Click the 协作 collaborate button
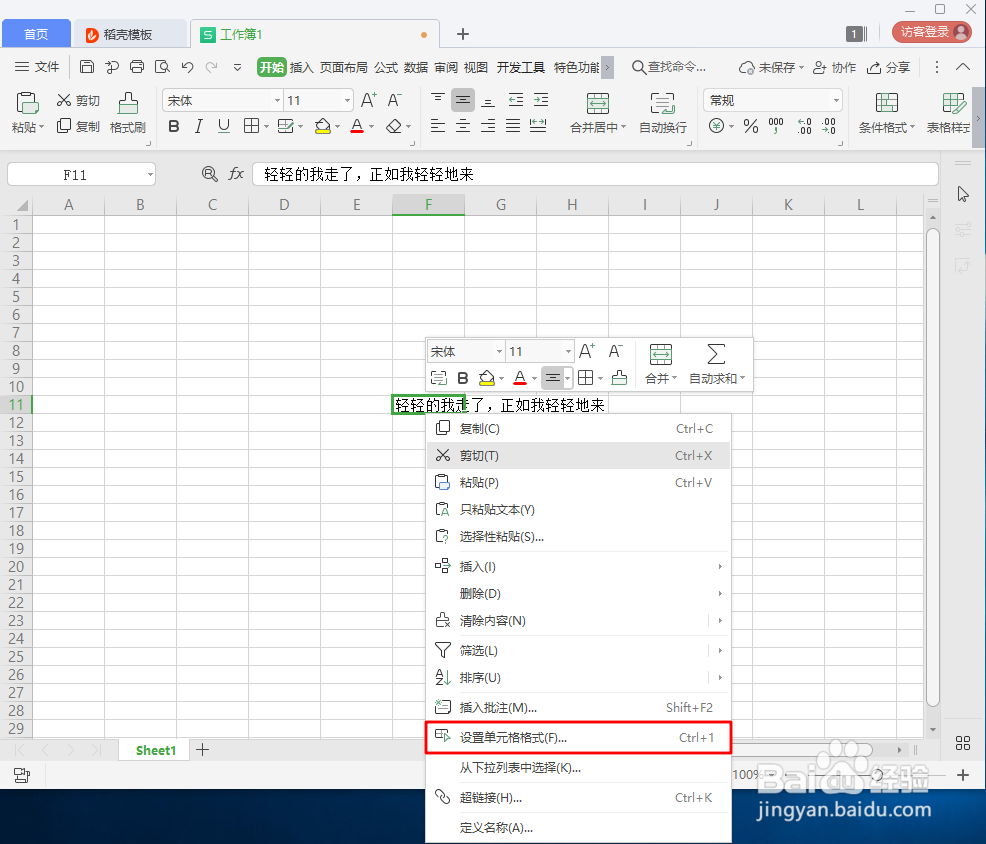Screen dimensions: 986x844 (834, 67)
